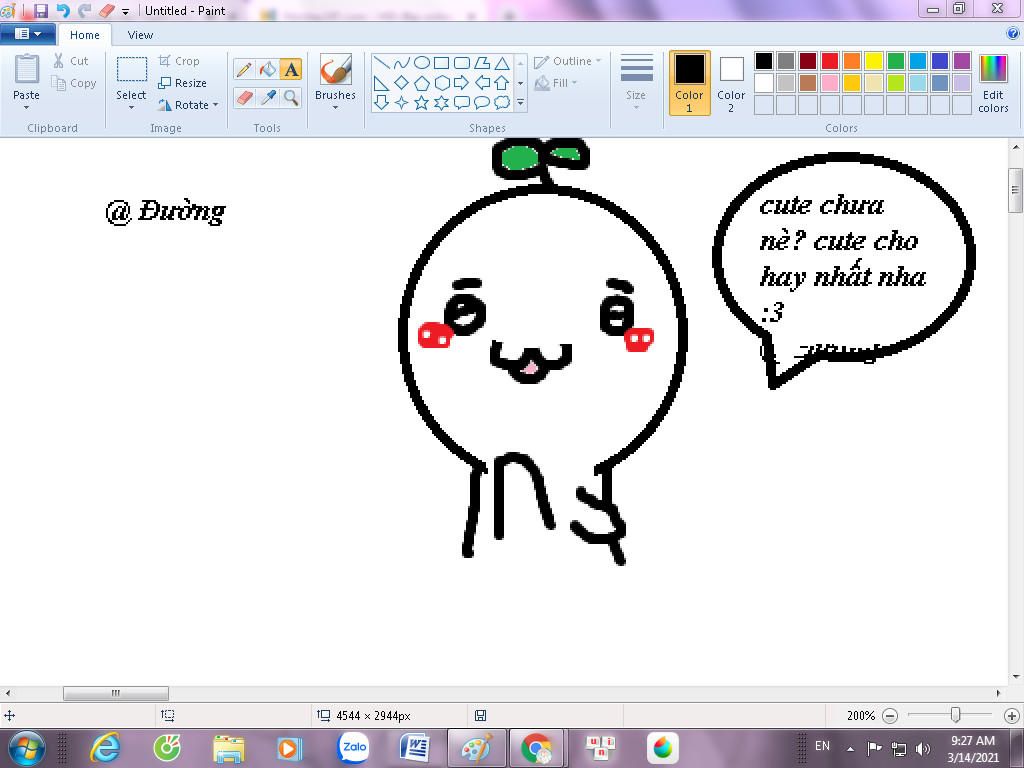
Task: Click the zoom in plus button
Action: coord(1012,716)
